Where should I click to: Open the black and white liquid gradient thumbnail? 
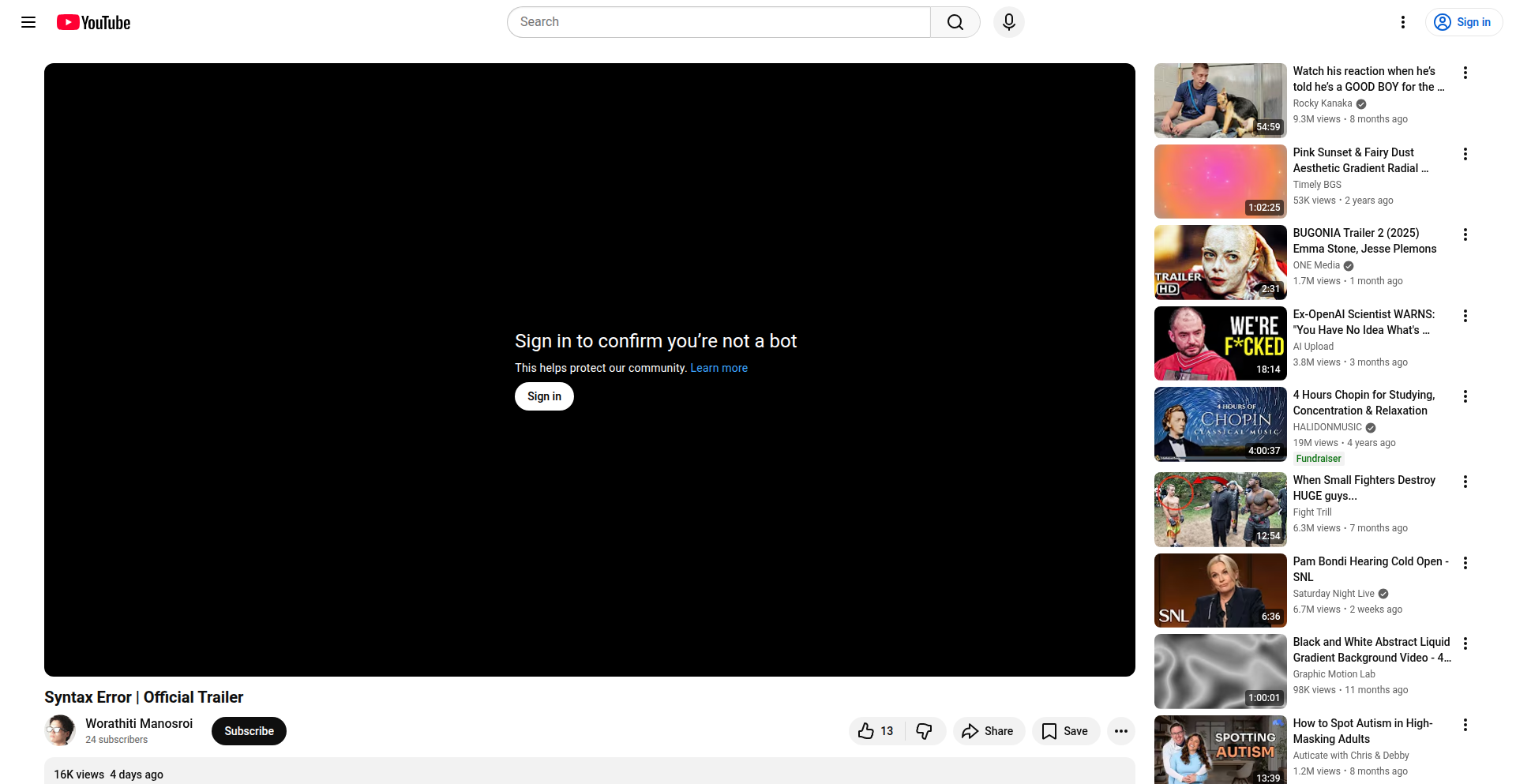1221,671
